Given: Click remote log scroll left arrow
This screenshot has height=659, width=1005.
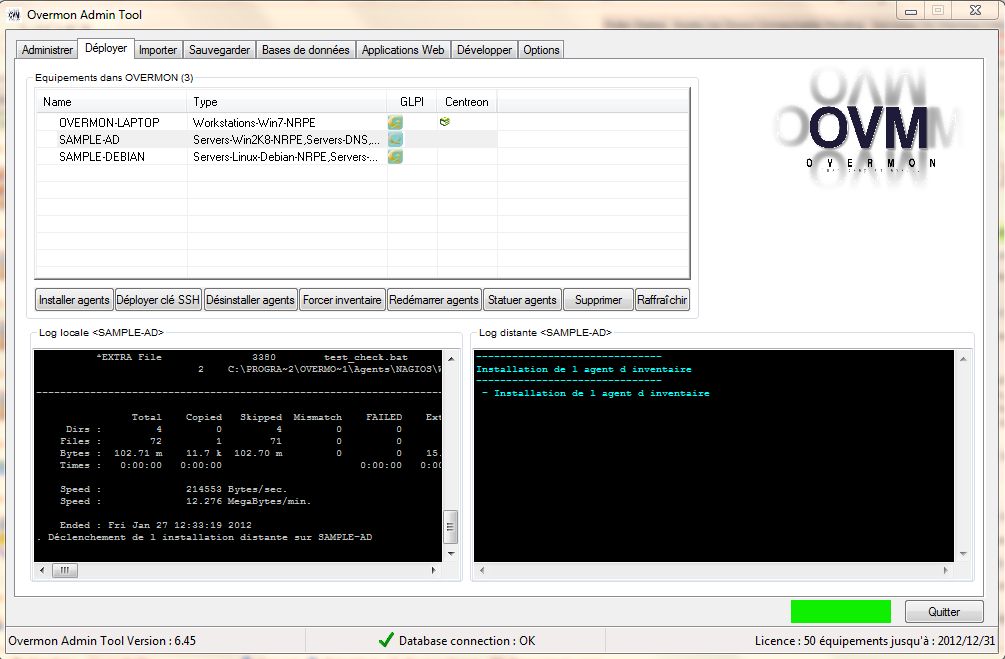Looking at the screenshot, I should tap(482, 570).
